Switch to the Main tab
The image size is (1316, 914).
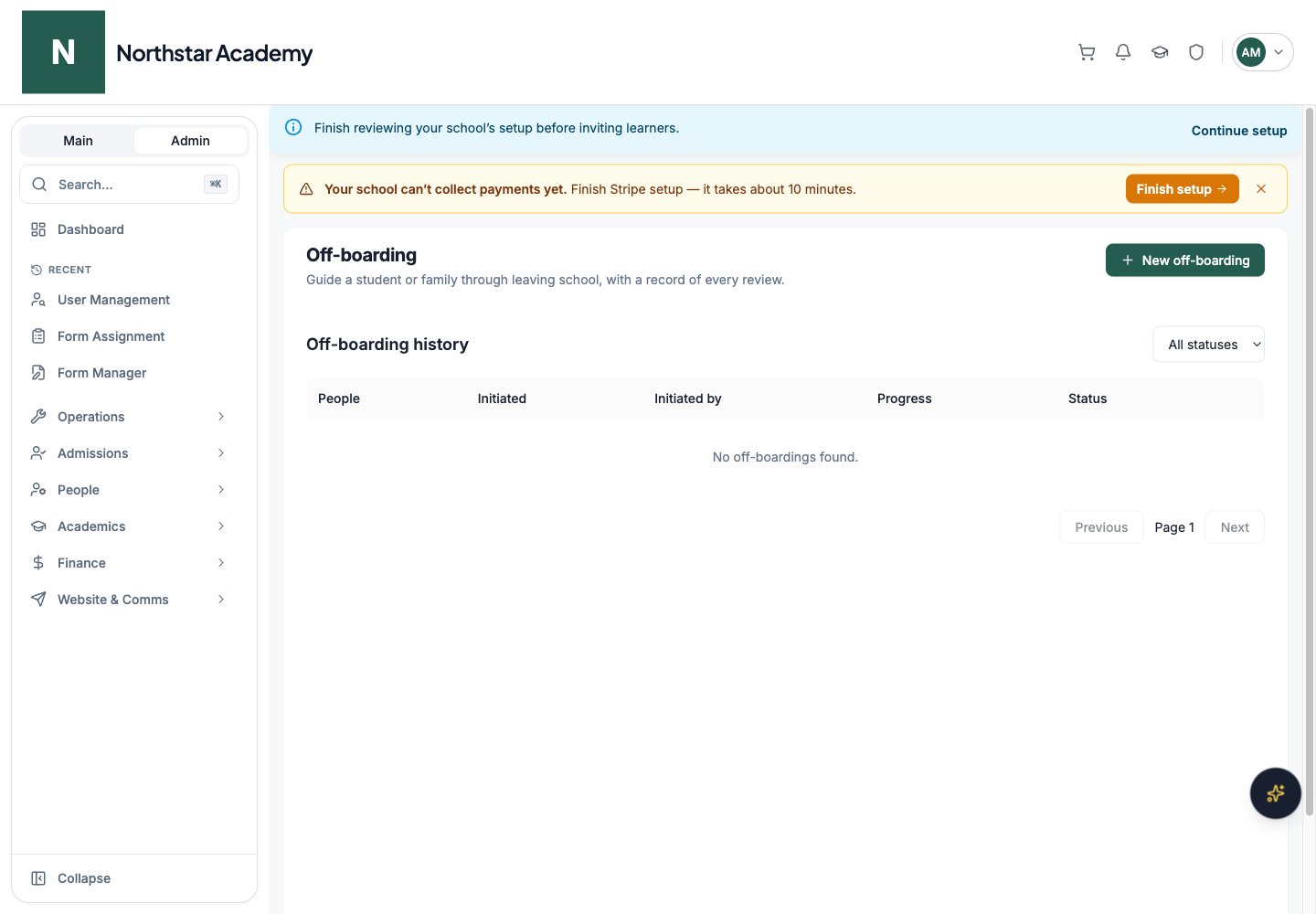78,141
